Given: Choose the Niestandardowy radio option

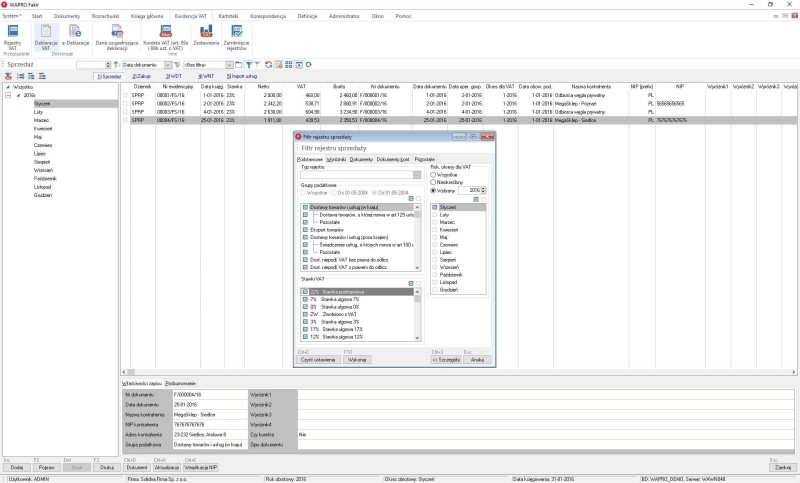Looking at the screenshot, I should coord(433,181).
